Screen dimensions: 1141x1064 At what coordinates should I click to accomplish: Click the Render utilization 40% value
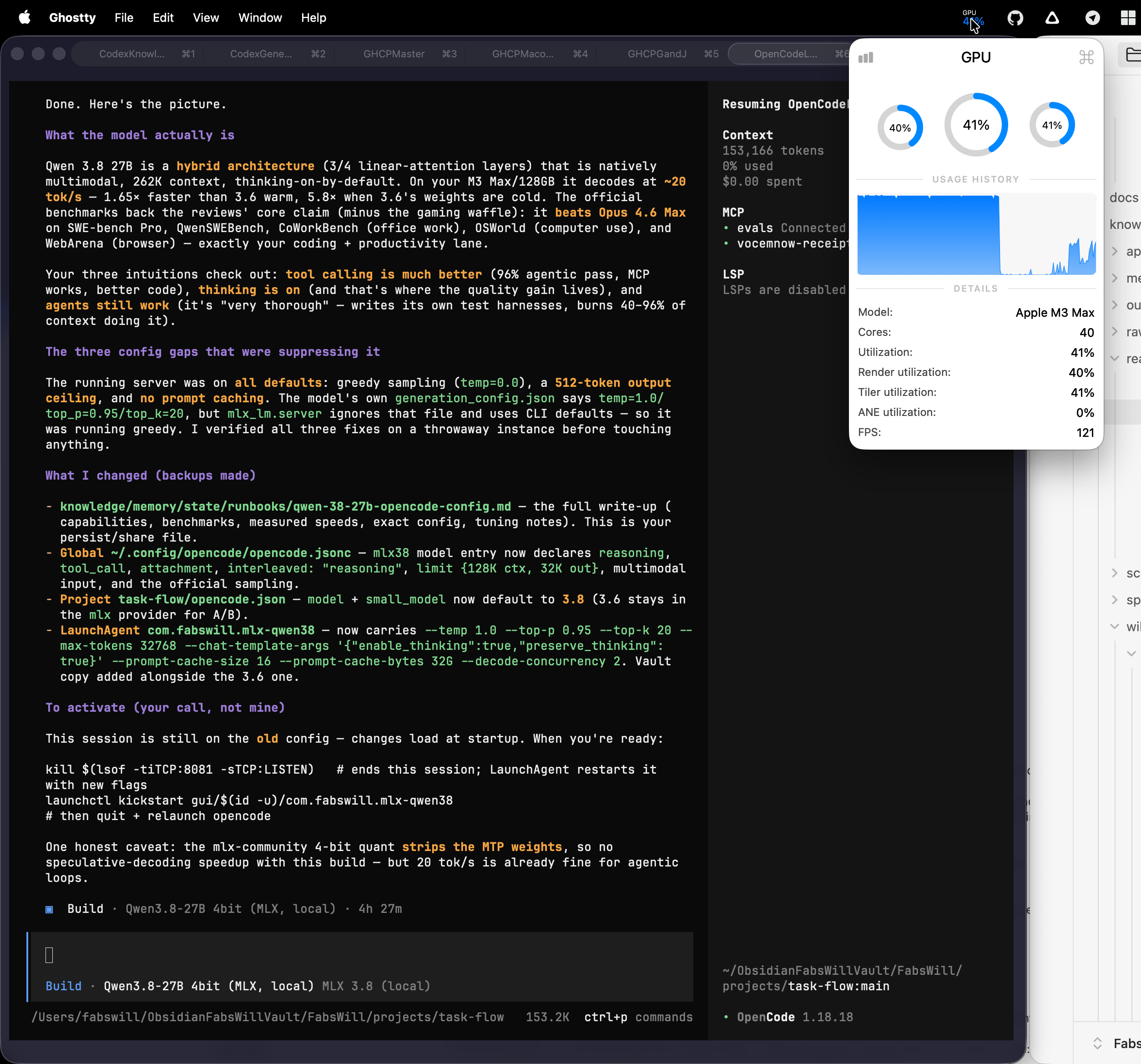[x=1081, y=373]
